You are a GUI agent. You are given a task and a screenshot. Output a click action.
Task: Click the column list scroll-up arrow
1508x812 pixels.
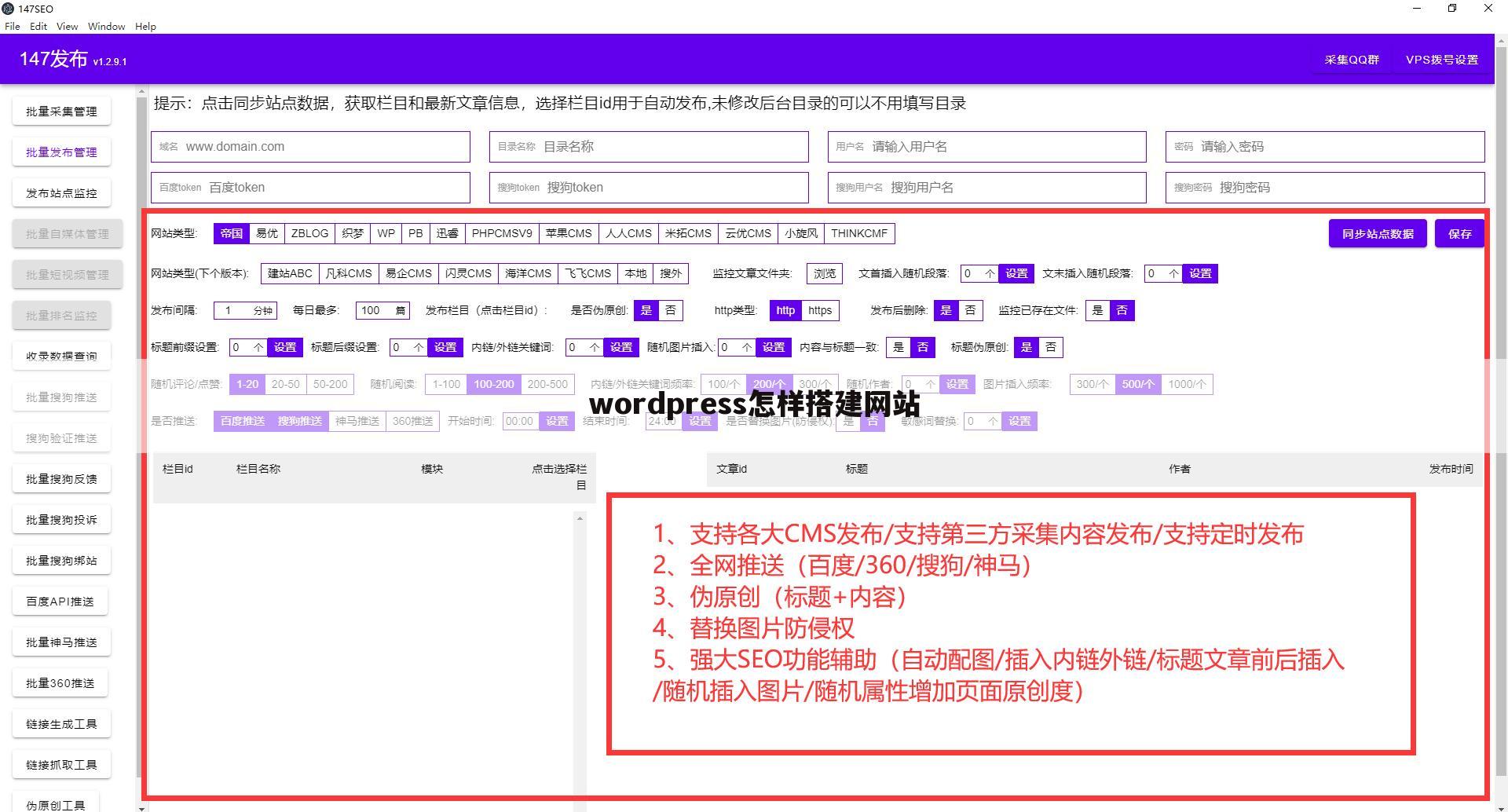coord(580,518)
